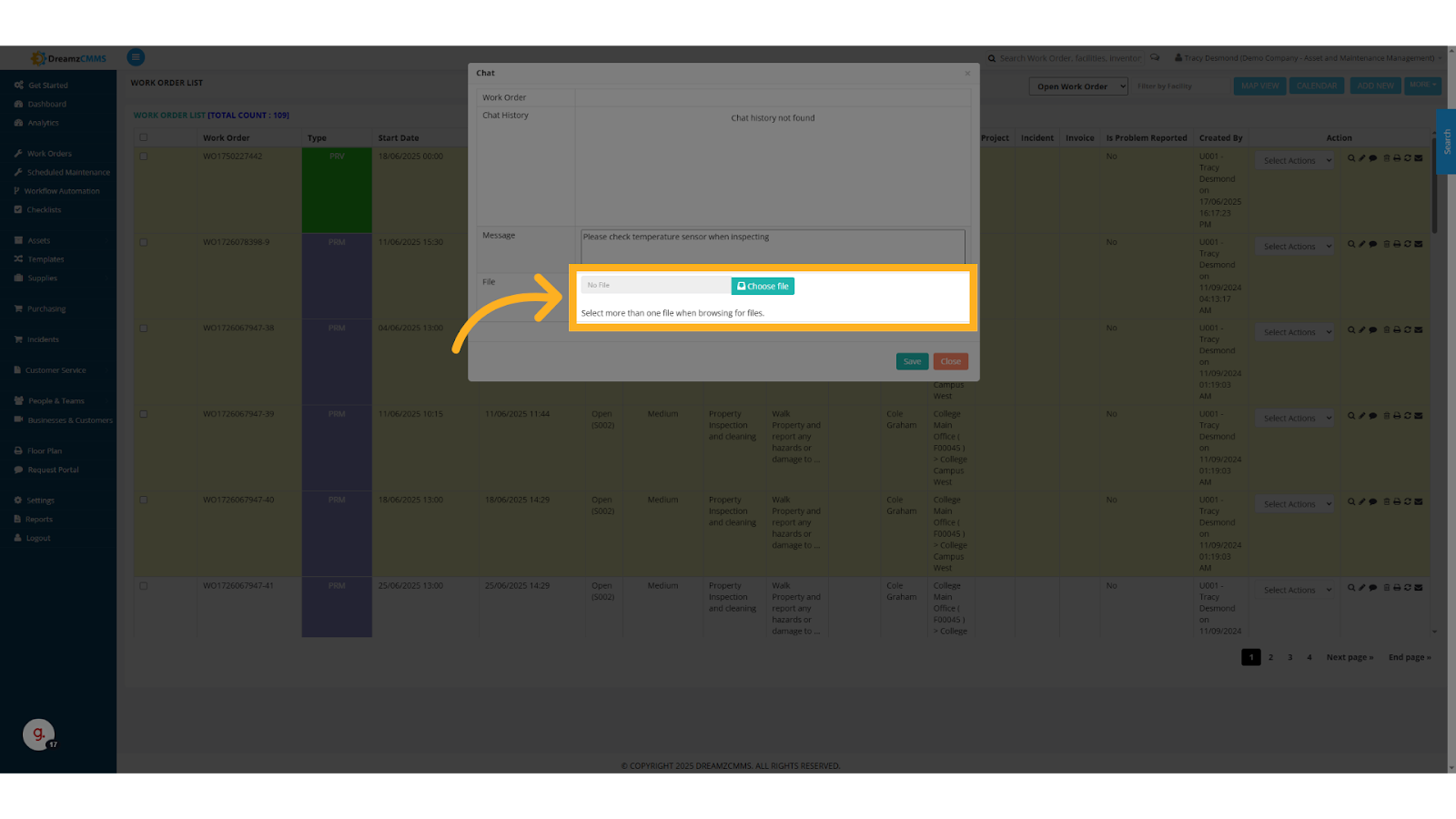The height and width of the screenshot is (819, 1456).
Task: Open Assets in sidebar
Action: pyautogui.click(x=32, y=241)
